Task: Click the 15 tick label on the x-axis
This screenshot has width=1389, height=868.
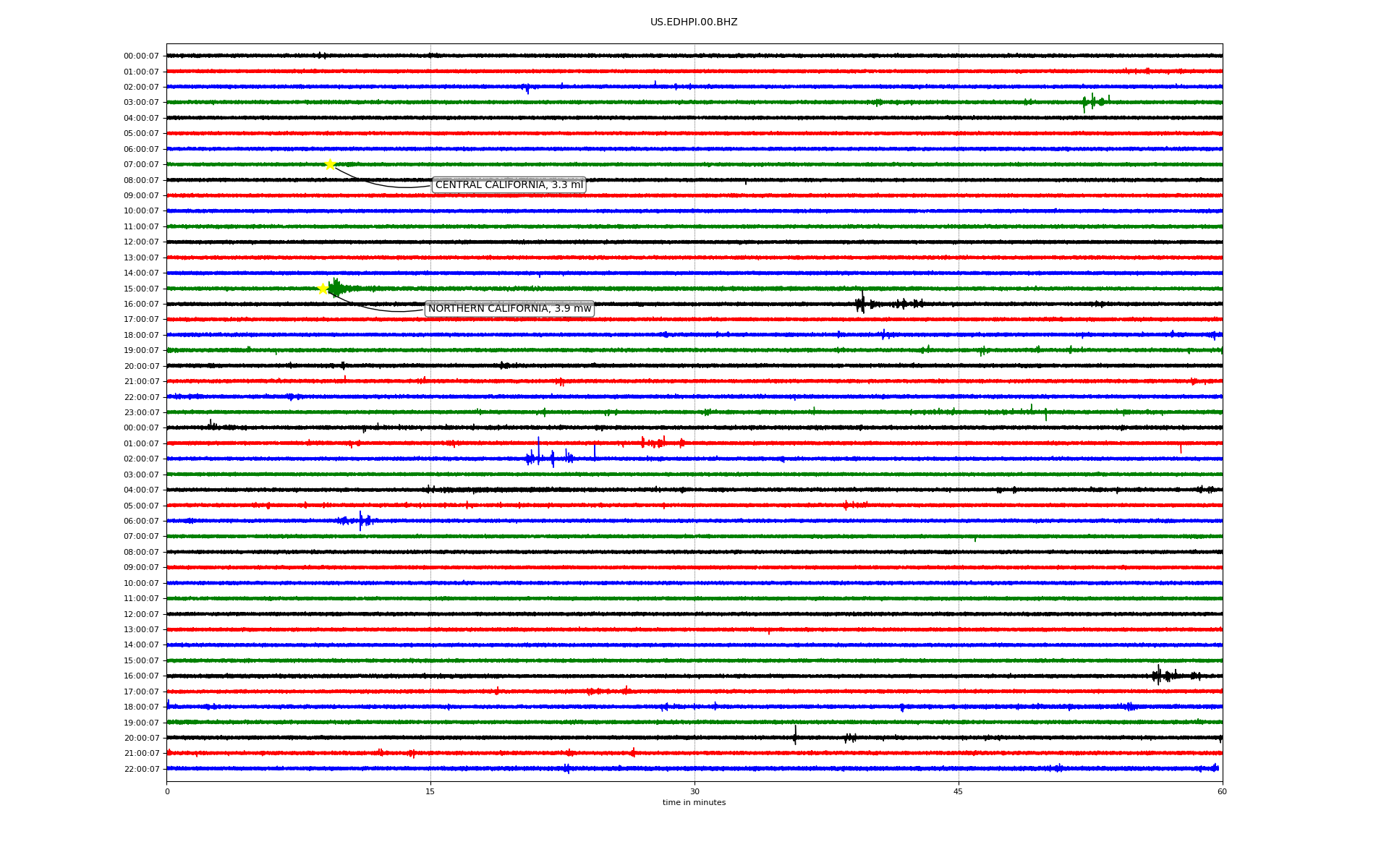Action: click(430, 791)
